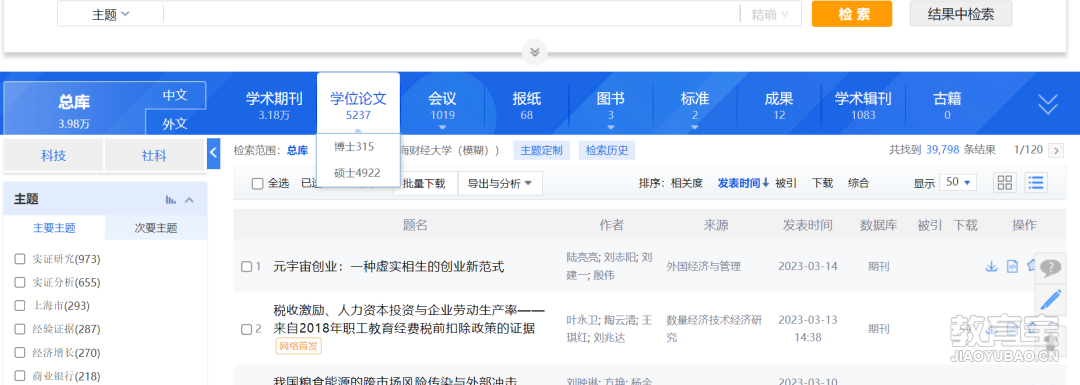Viewport: 1080px width, 385px height.
Task: Click the 总库 link in 检索范围
Action: click(x=298, y=150)
